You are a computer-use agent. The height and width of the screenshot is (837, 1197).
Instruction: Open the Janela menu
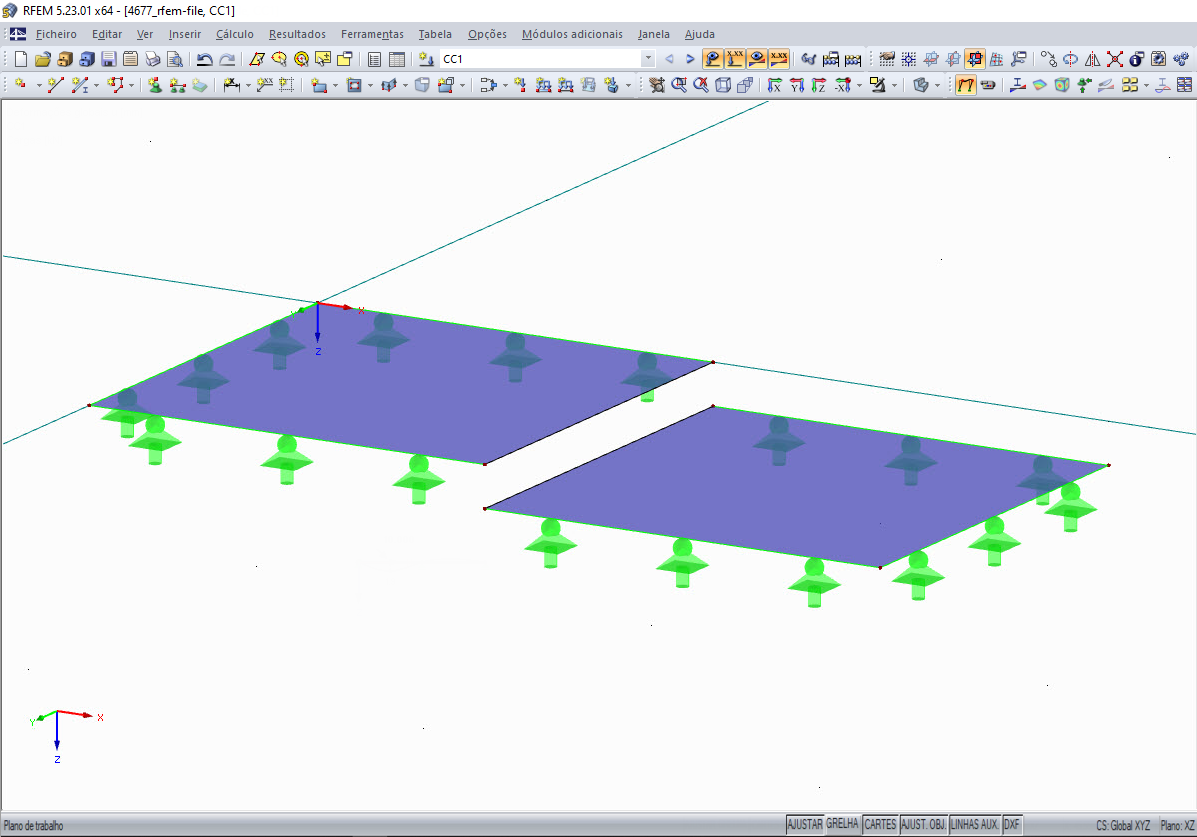click(x=653, y=34)
